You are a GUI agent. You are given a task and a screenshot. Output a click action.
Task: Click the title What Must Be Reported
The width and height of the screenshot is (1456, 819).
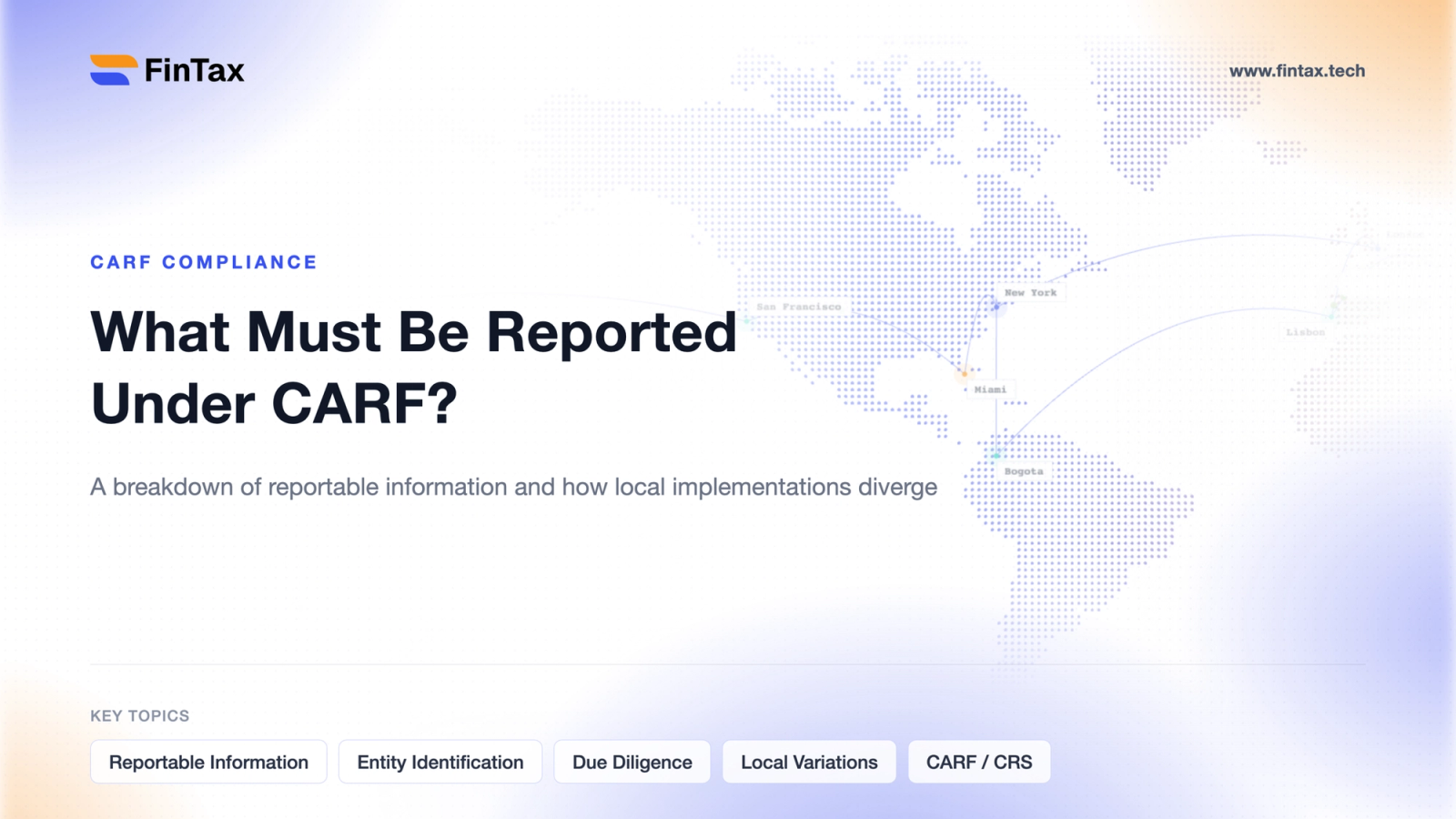click(414, 332)
